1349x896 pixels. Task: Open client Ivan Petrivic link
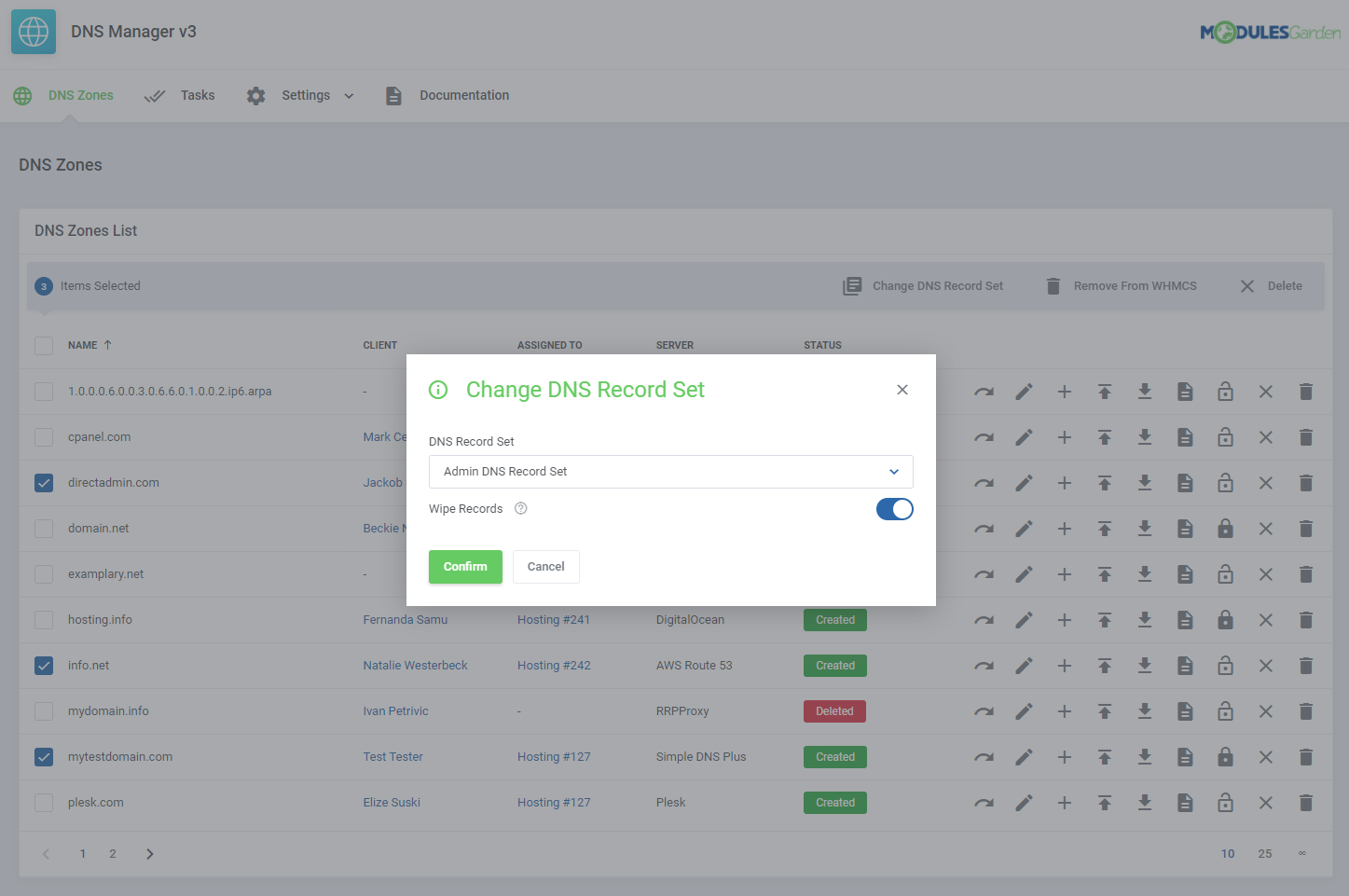[x=395, y=711]
